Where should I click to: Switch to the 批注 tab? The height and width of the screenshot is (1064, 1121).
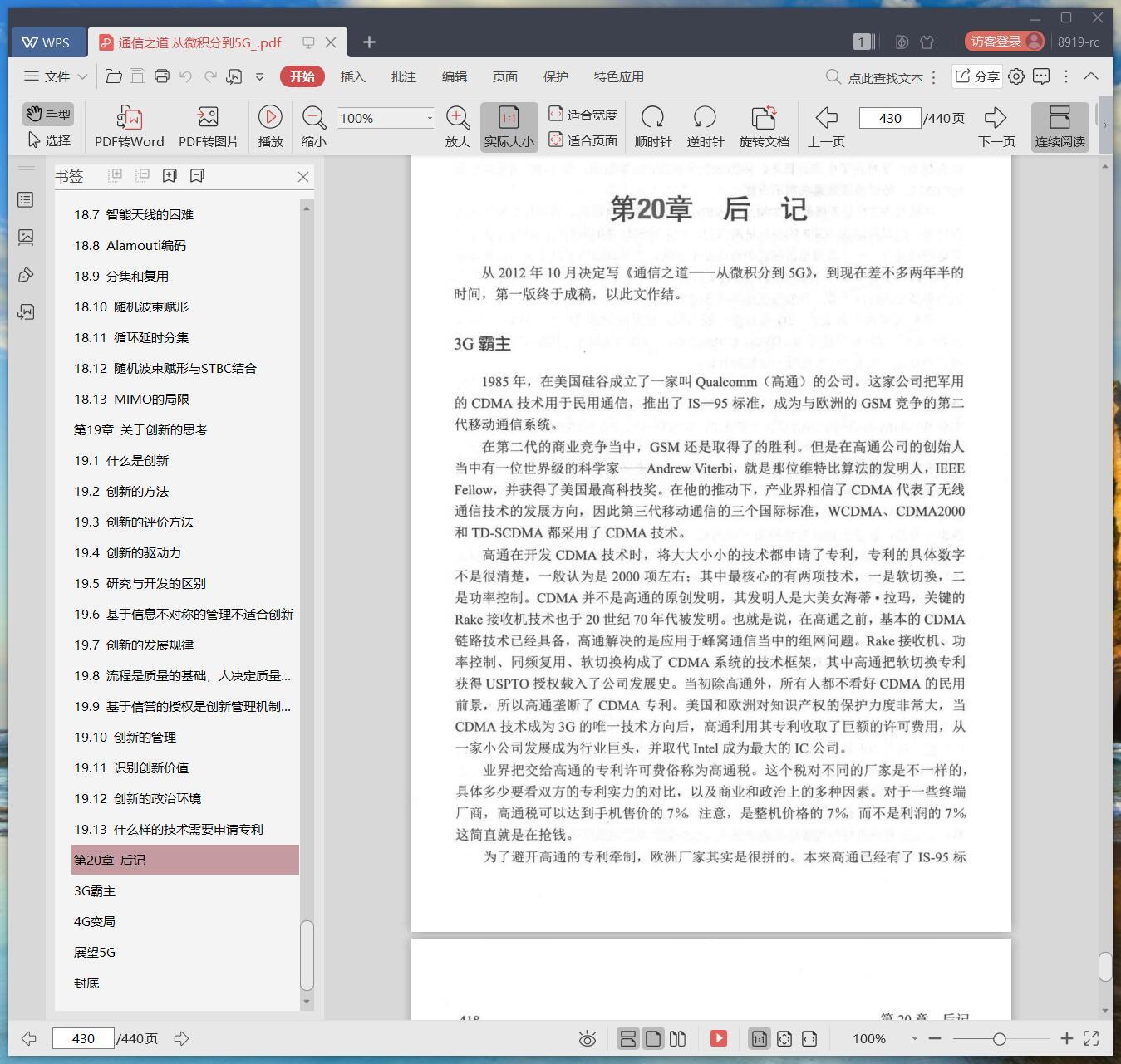403,76
